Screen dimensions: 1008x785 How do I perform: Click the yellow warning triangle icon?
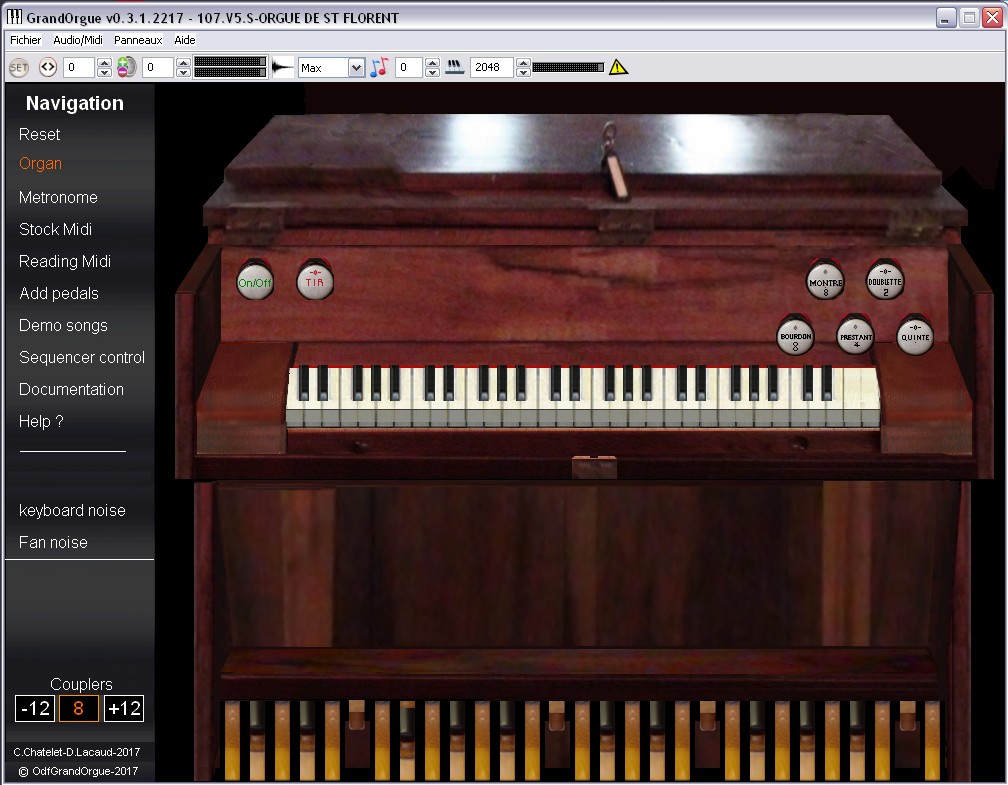click(619, 68)
